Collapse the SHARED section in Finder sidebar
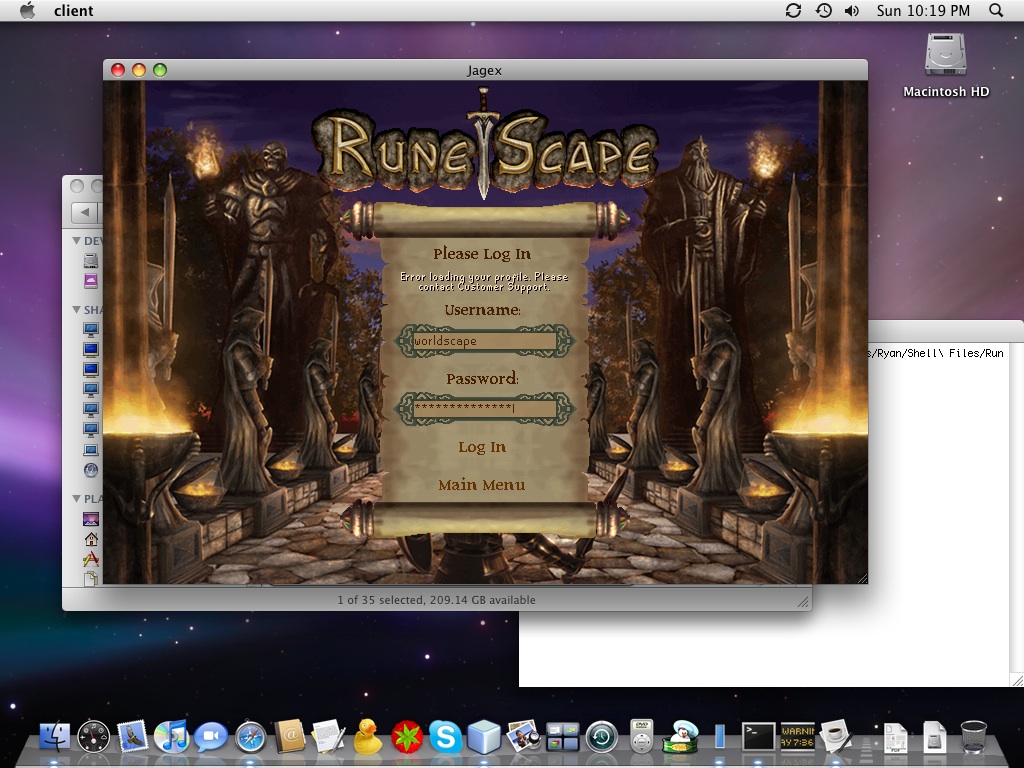This screenshot has height=768, width=1024. 76,310
